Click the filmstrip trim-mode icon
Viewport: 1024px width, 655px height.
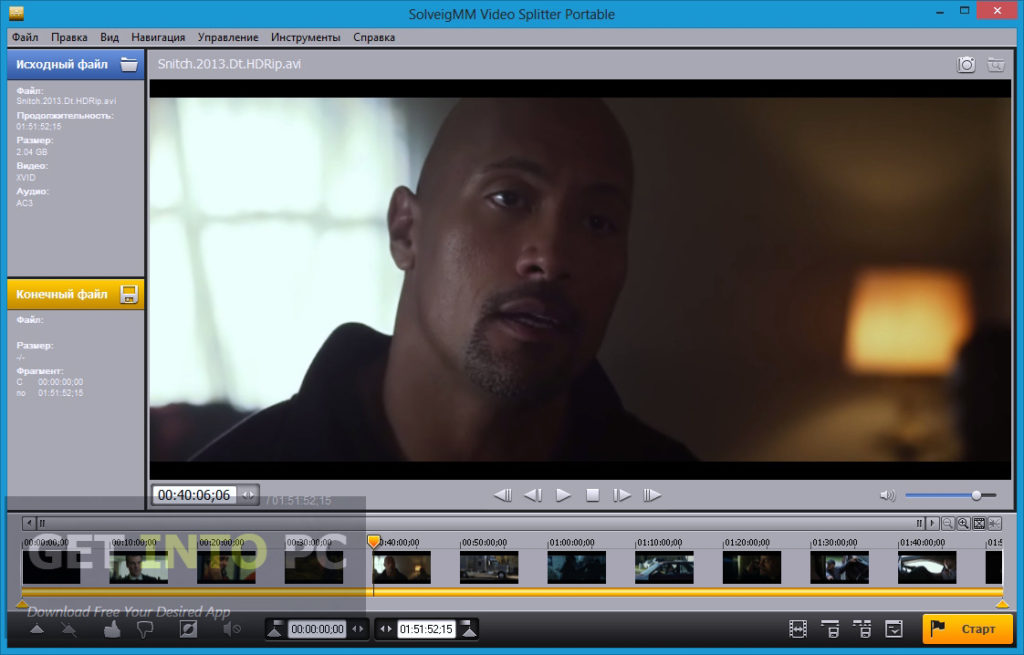point(798,629)
